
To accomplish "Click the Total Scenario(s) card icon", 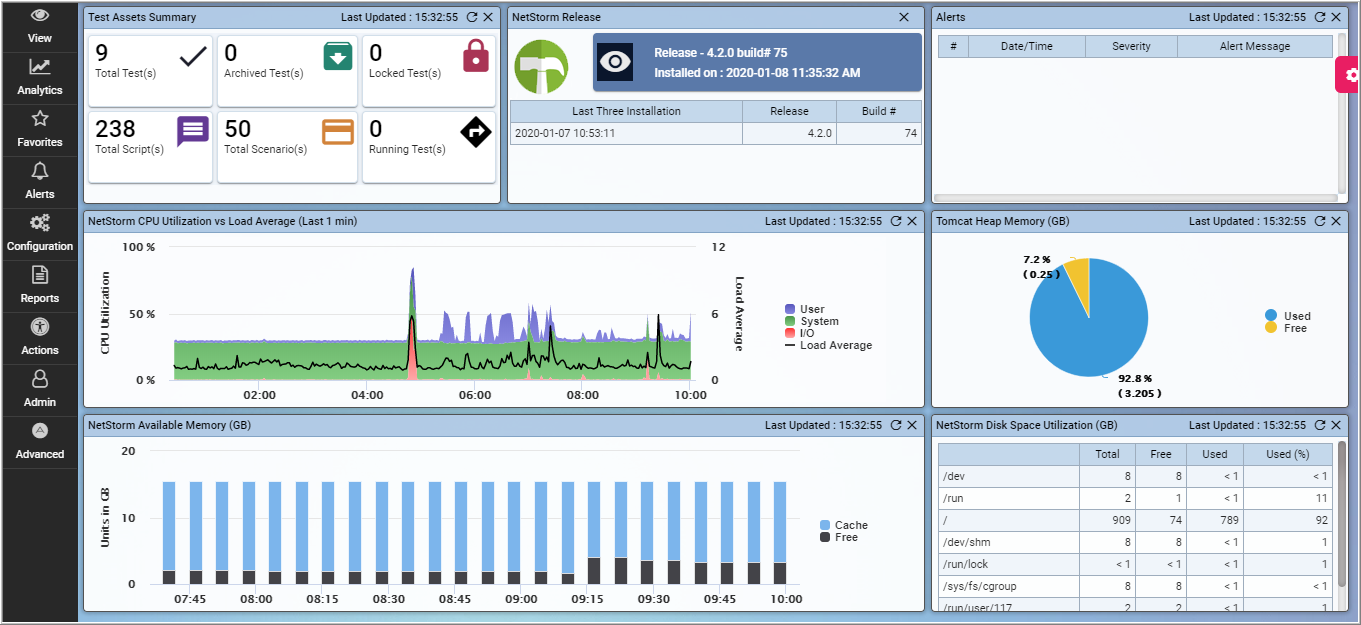I will point(338,131).
